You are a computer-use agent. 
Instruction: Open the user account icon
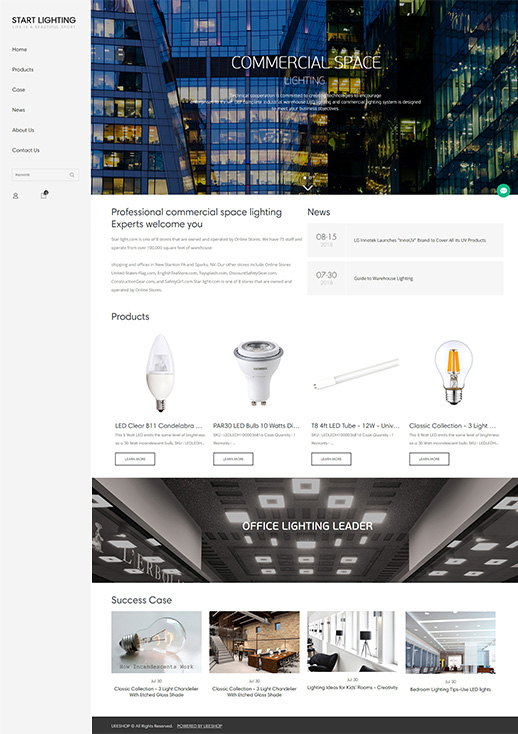point(15,196)
